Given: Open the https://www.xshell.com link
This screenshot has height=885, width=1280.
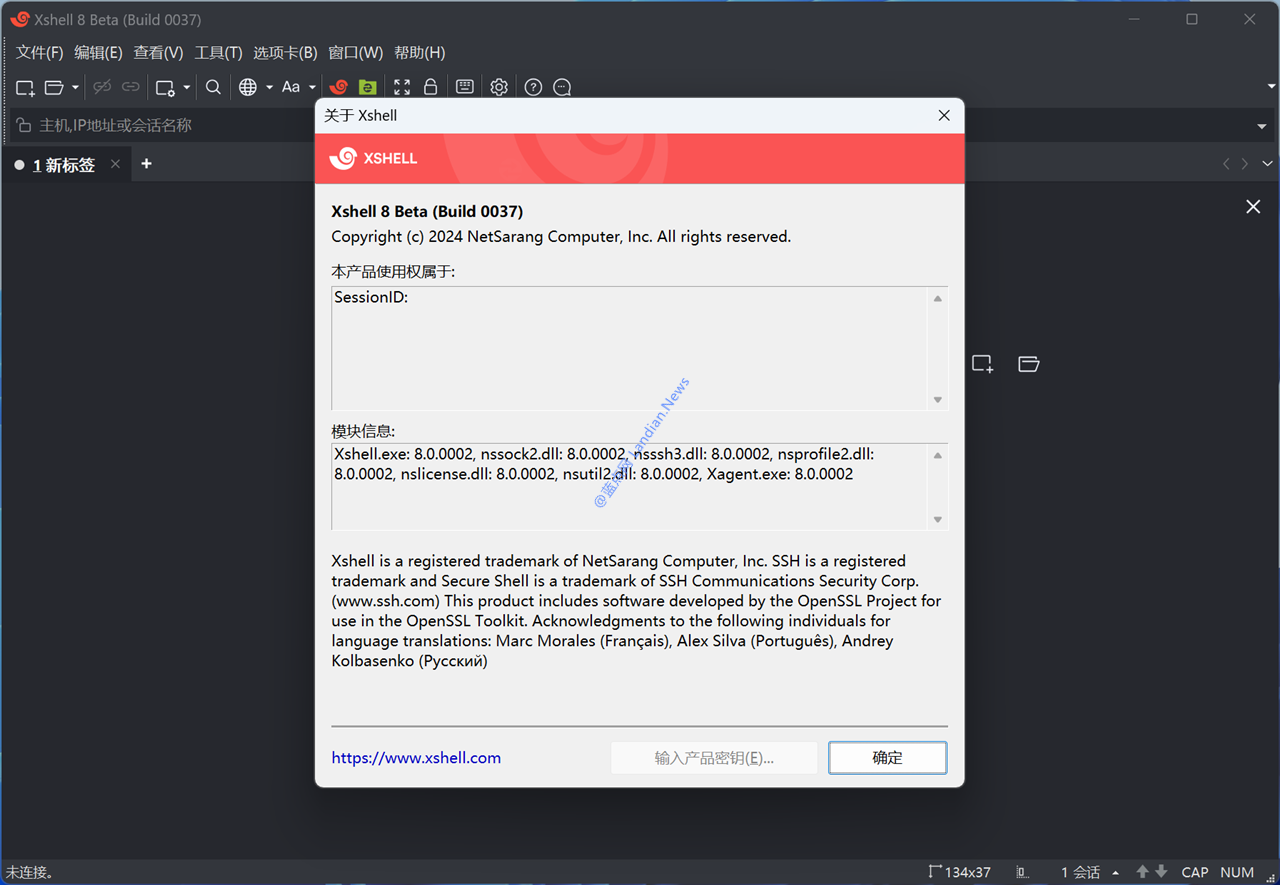Looking at the screenshot, I should point(416,758).
